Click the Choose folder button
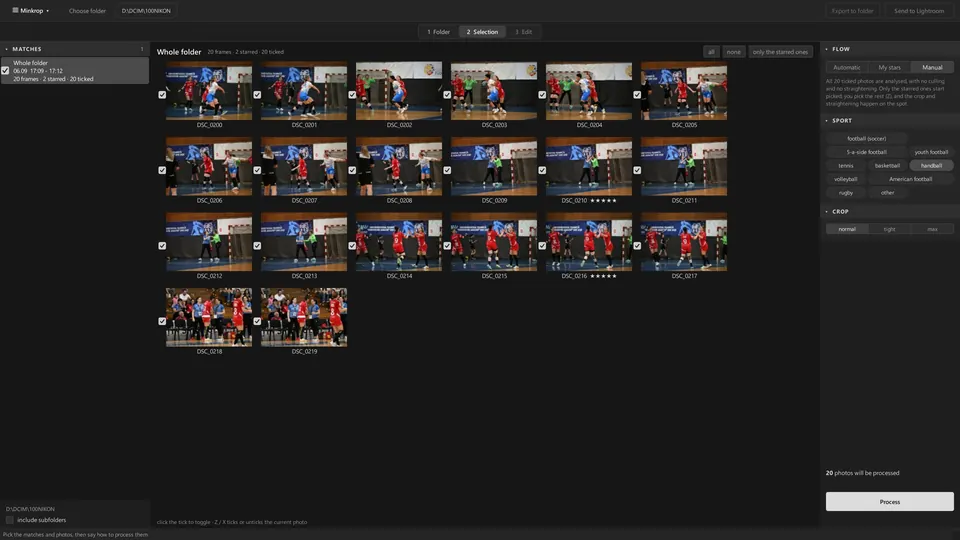This screenshot has width=960, height=540. tap(87, 10)
